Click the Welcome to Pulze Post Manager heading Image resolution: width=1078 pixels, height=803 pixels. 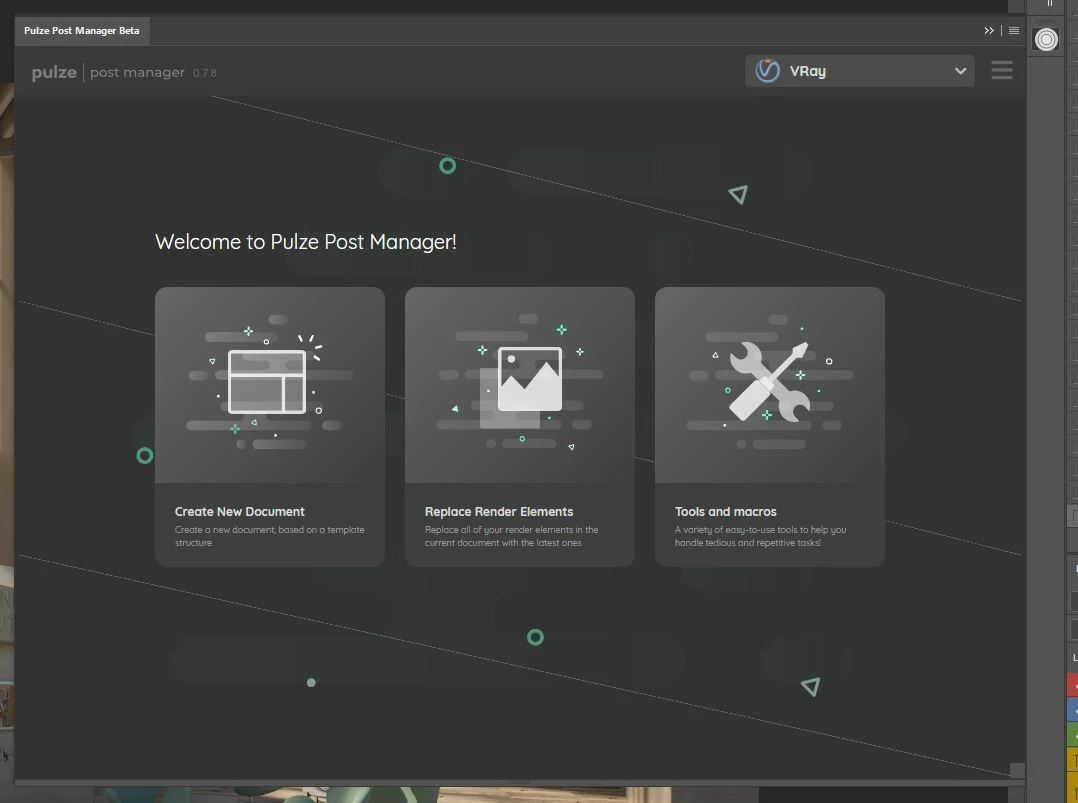pos(306,242)
